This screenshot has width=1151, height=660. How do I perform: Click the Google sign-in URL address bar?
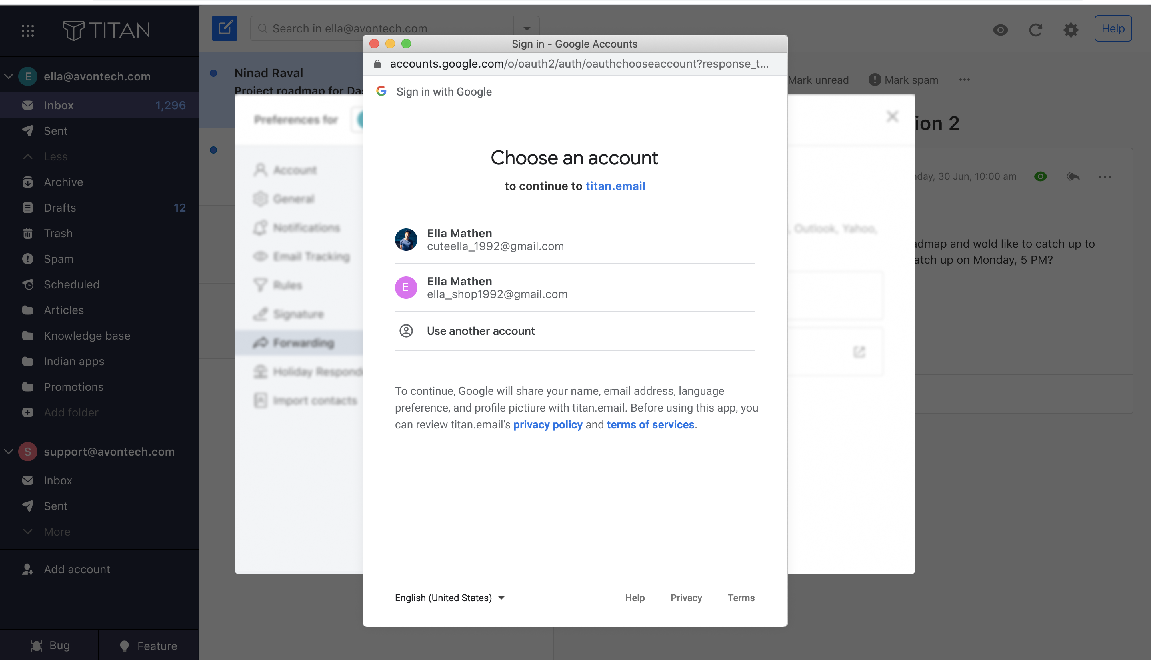tap(578, 64)
